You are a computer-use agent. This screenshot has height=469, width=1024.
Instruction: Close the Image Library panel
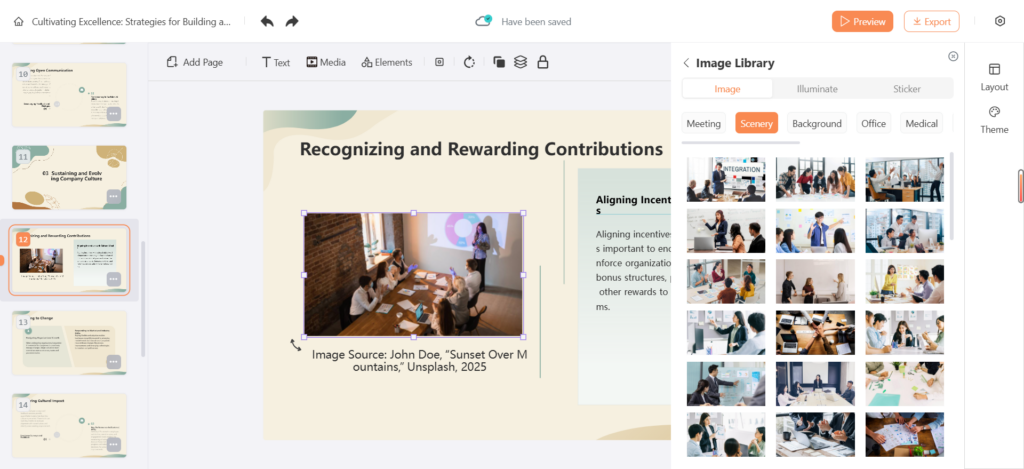[x=953, y=56]
